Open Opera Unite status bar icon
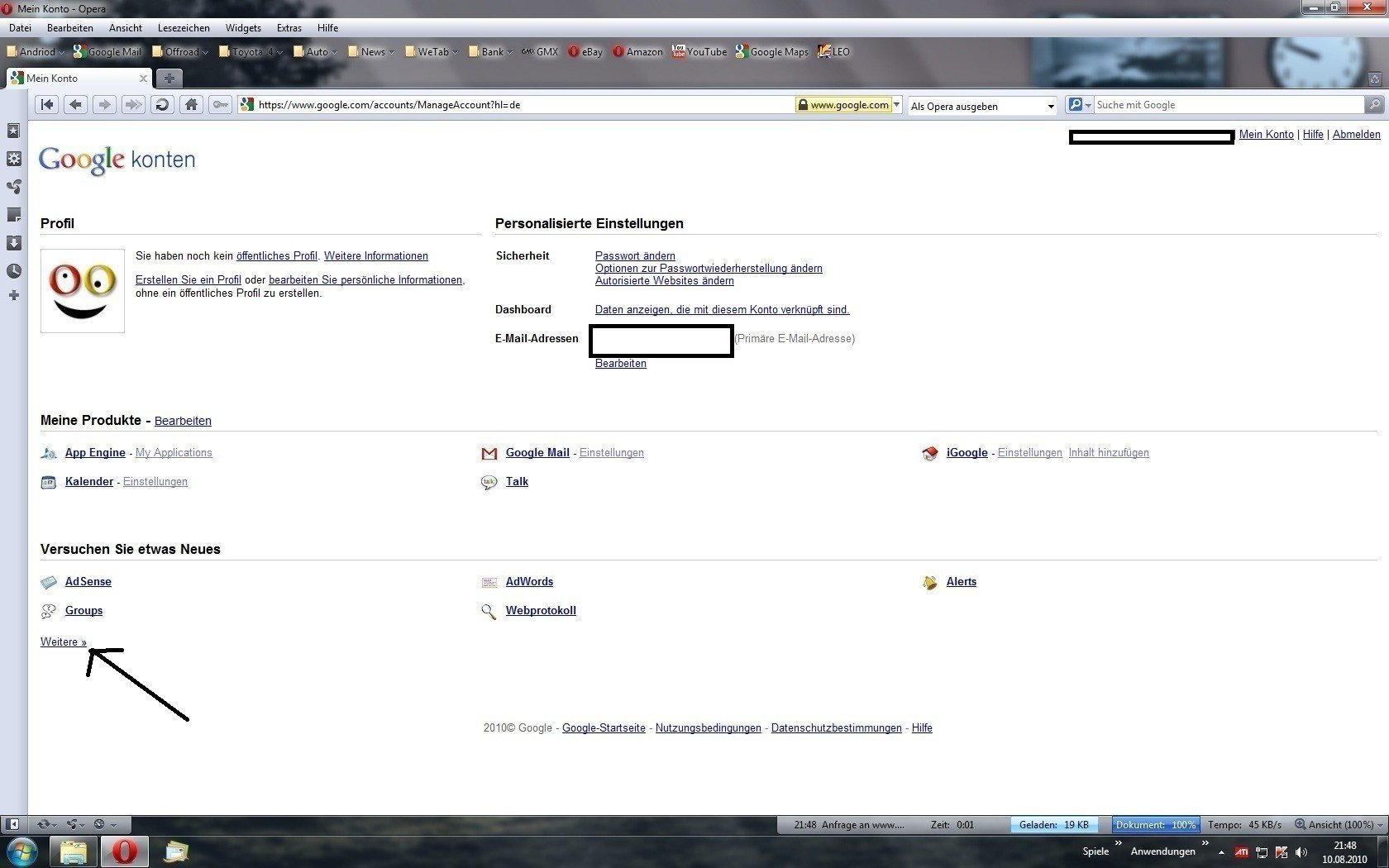 tap(75, 824)
